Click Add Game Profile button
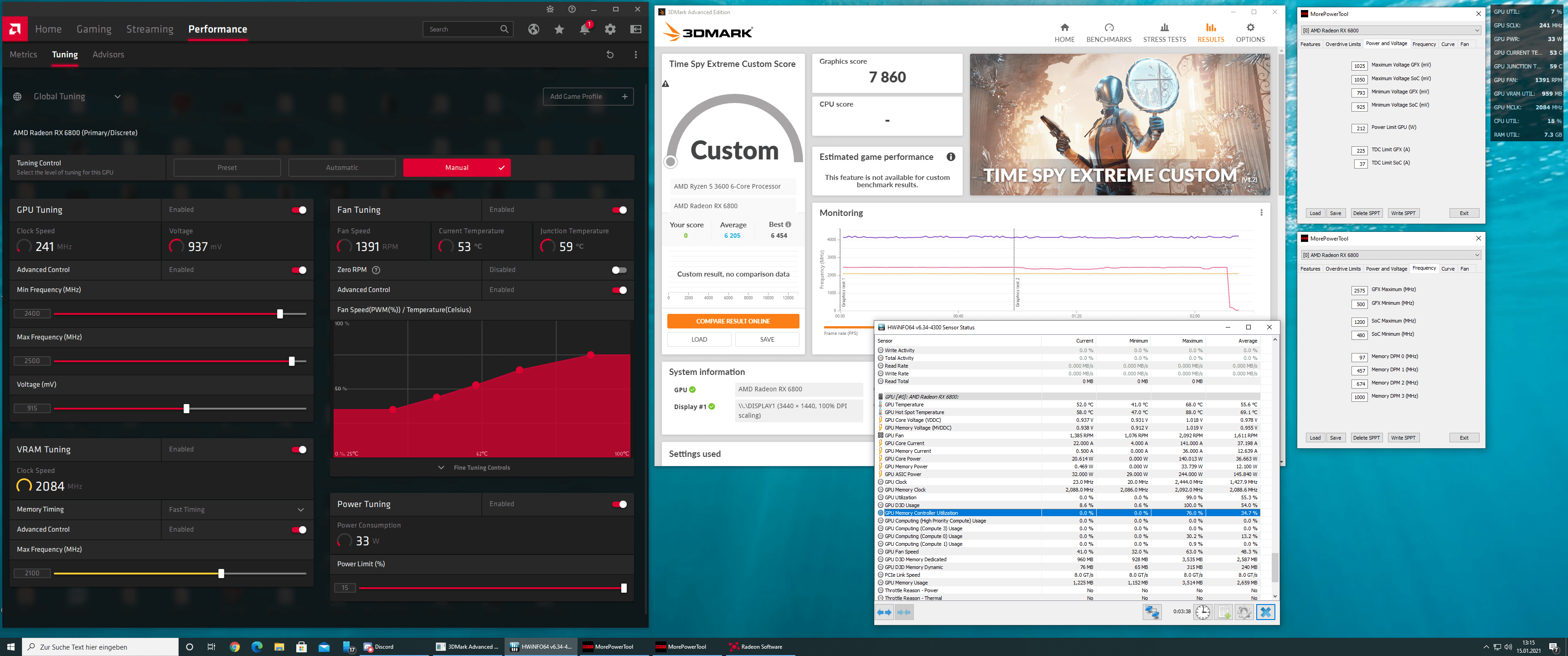Image resolution: width=1568 pixels, height=656 pixels. [588, 97]
